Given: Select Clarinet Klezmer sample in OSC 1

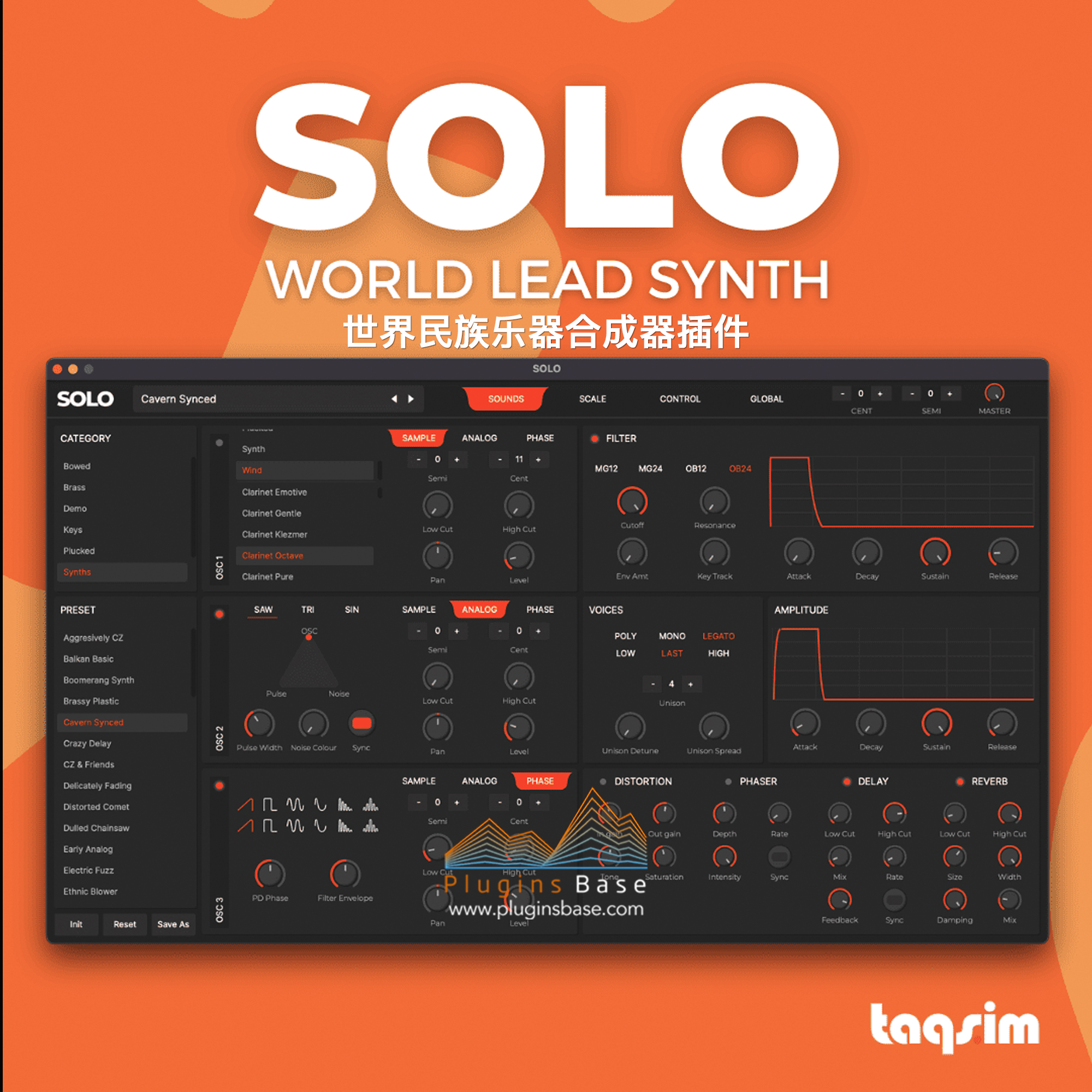Looking at the screenshot, I should tap(305, 534).
